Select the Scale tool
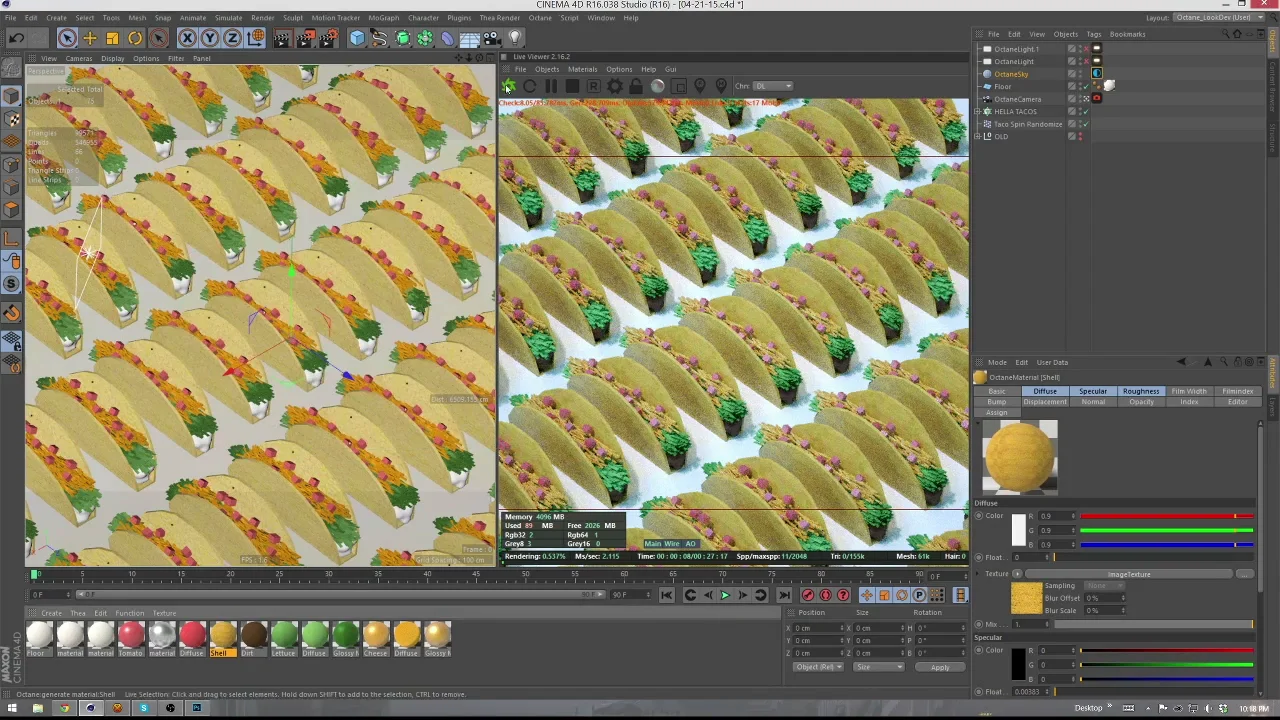The image size is (1280, 720). click(112, 38)
